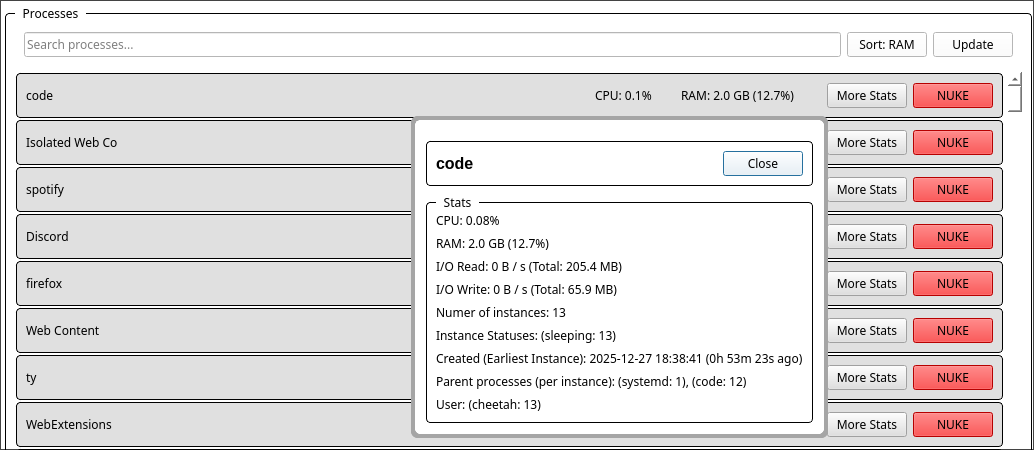Nuke the Isolated Web Co process
1034x450 pixels.
(x=952, y=143)
